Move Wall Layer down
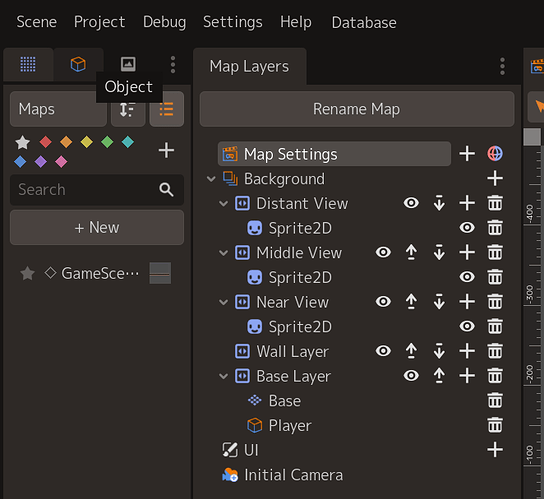Screen dimensions: 544x499 click(x=439, y=351)
